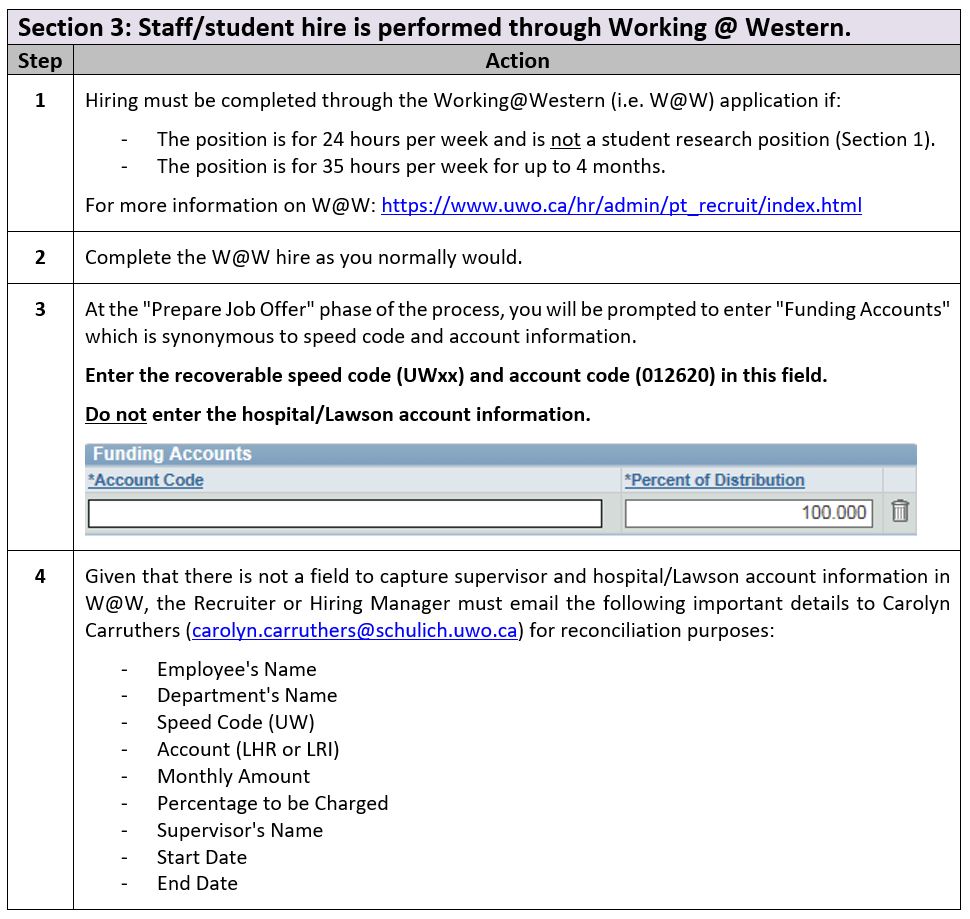The height and width of the screenshot is (919, 970).
Task: Select the Step column header
Action: point(40,61)
